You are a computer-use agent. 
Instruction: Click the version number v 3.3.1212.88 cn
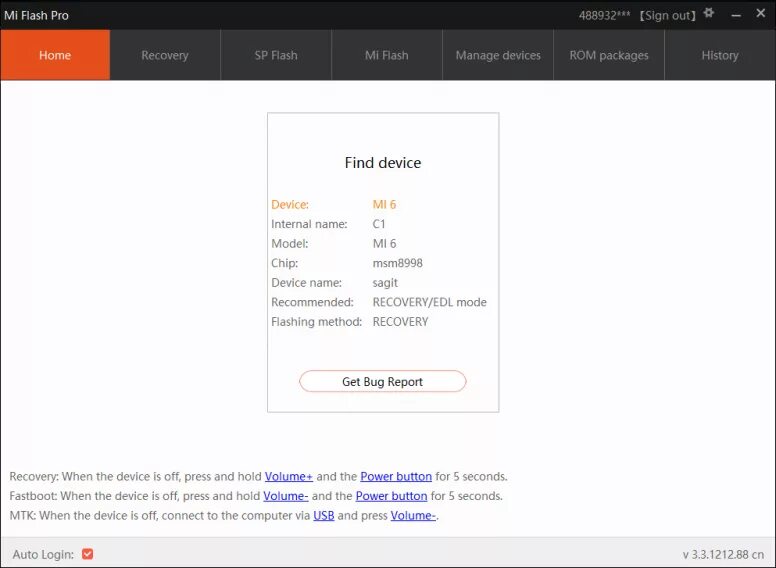pos(723,555)
